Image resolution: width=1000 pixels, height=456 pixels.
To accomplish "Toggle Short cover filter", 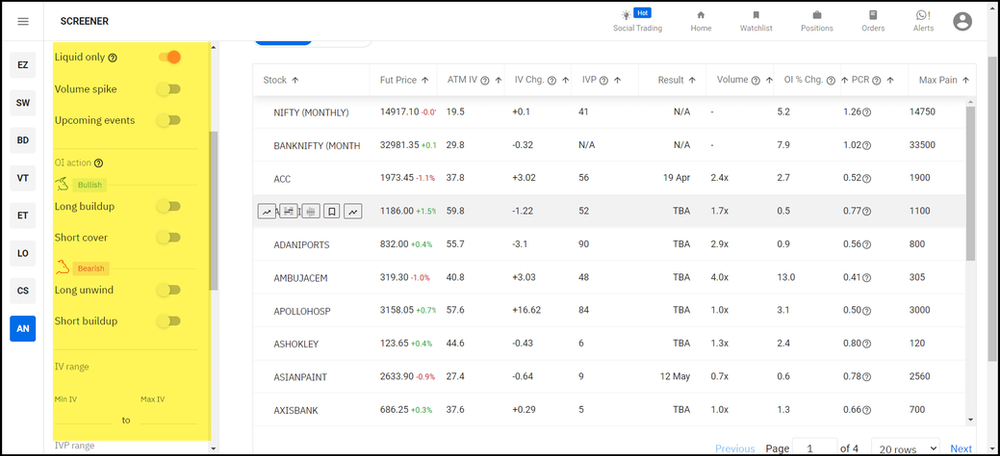I will [169, 238].
